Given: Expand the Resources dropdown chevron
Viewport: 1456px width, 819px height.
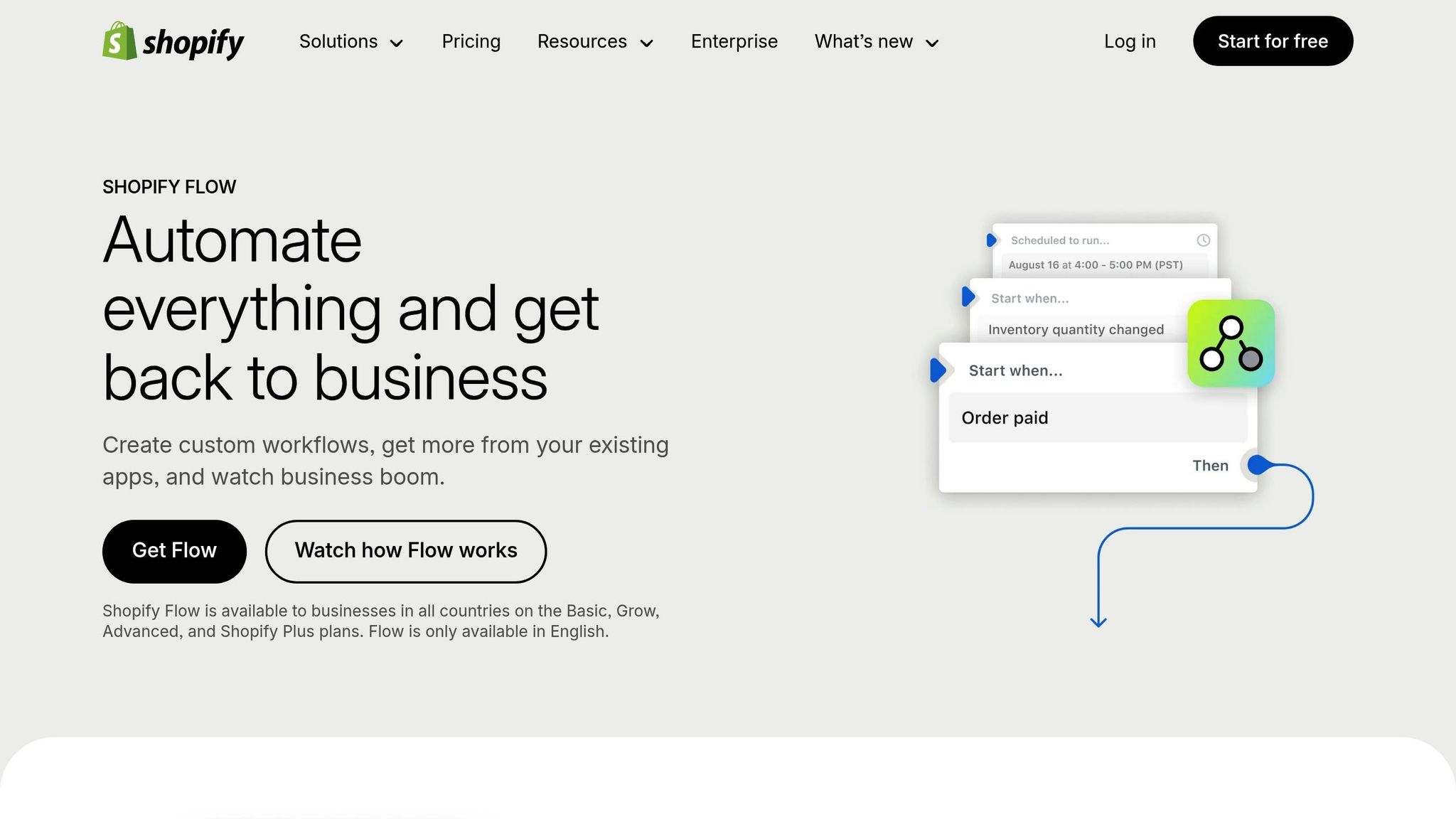Looking at the screenshot, I should (x=646, y=43).
